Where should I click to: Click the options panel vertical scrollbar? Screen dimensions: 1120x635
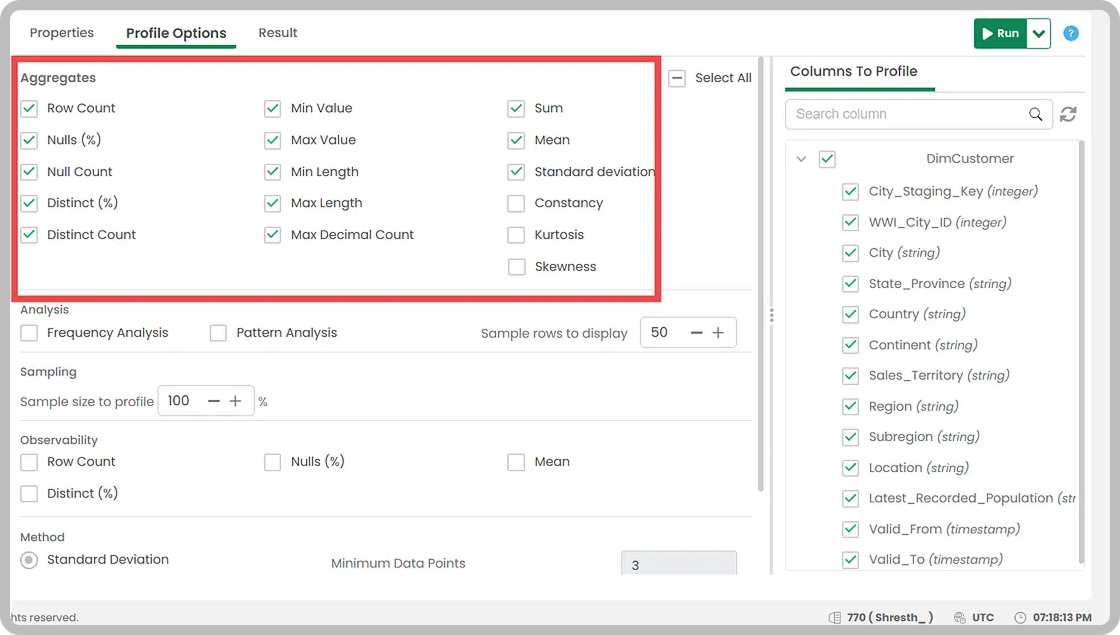(761, 275)
